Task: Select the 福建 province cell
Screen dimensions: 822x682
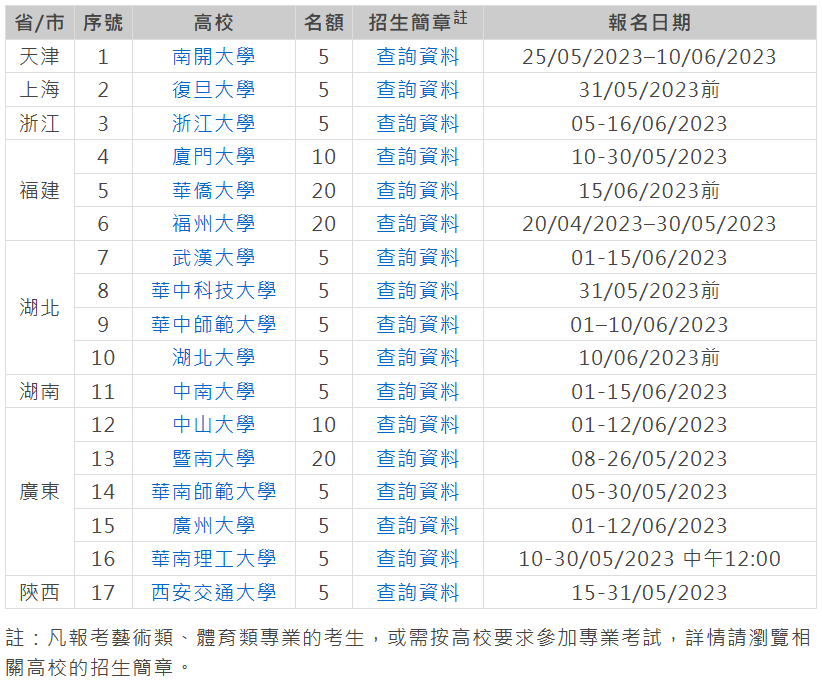Action: [40, 190]
